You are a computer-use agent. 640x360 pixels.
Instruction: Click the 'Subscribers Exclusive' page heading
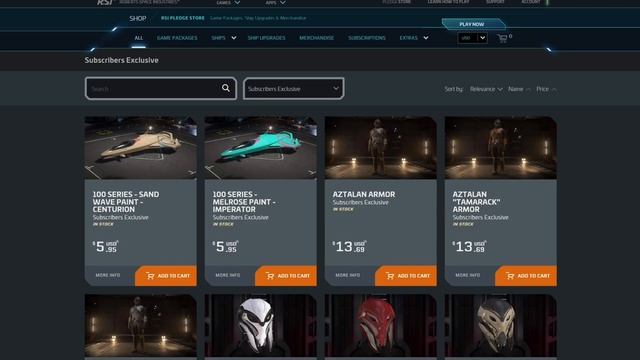pyautogui.click(x=122, y=60)
